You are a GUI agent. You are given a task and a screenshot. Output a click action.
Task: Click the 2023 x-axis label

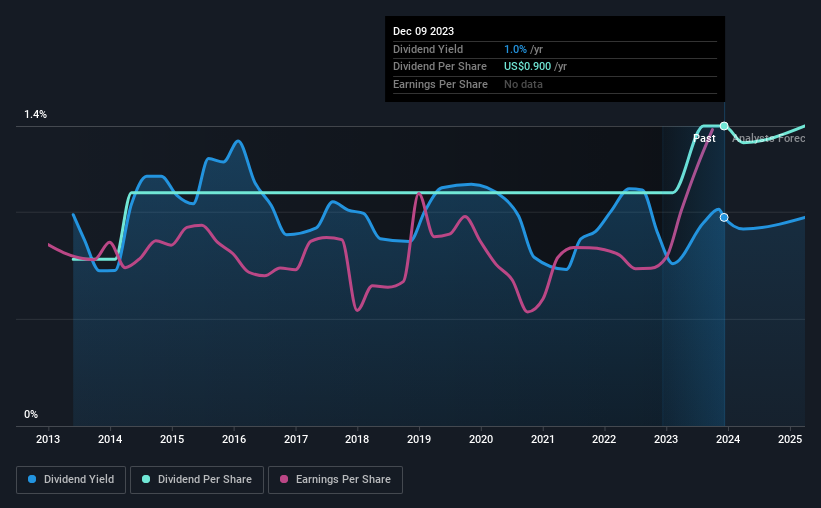666,439
